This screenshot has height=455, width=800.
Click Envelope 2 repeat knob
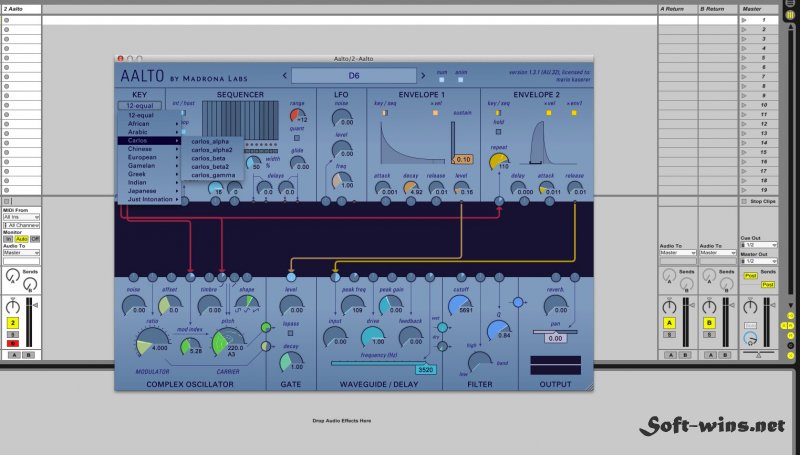coord(498,161)
